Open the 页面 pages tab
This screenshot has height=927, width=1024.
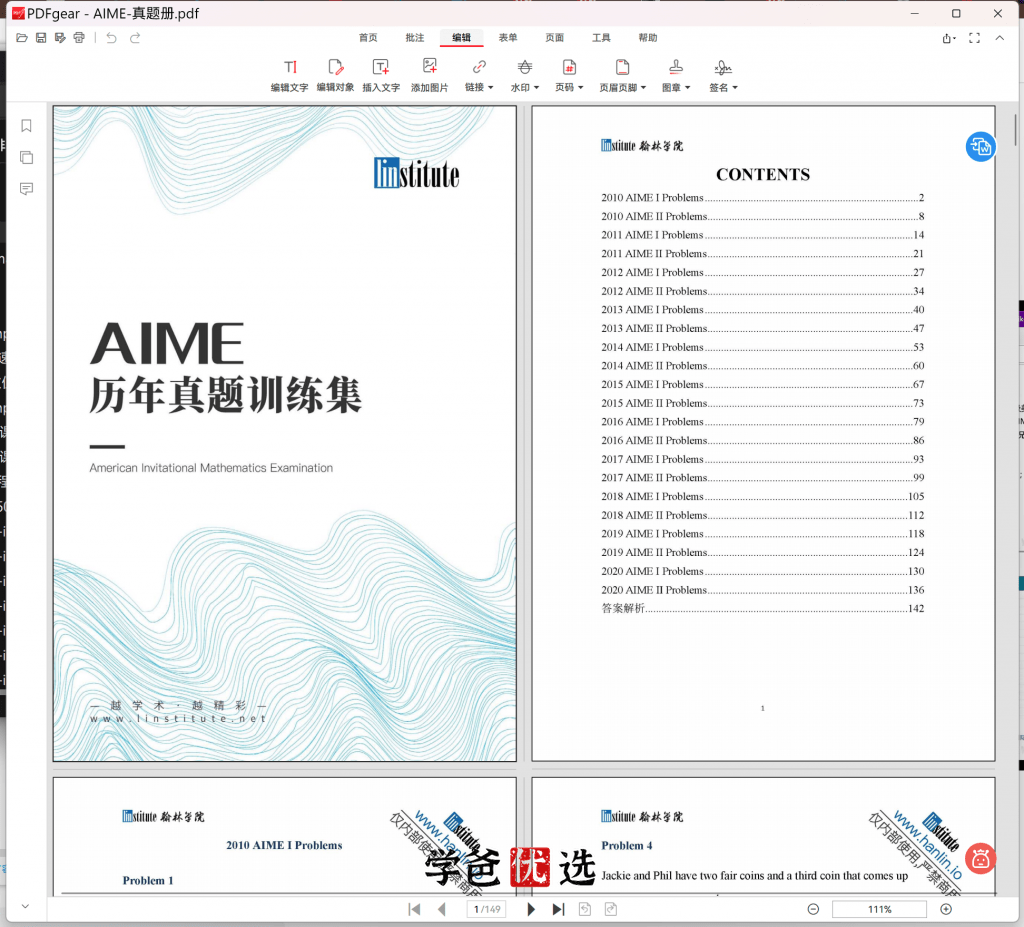tap(554, 38)
